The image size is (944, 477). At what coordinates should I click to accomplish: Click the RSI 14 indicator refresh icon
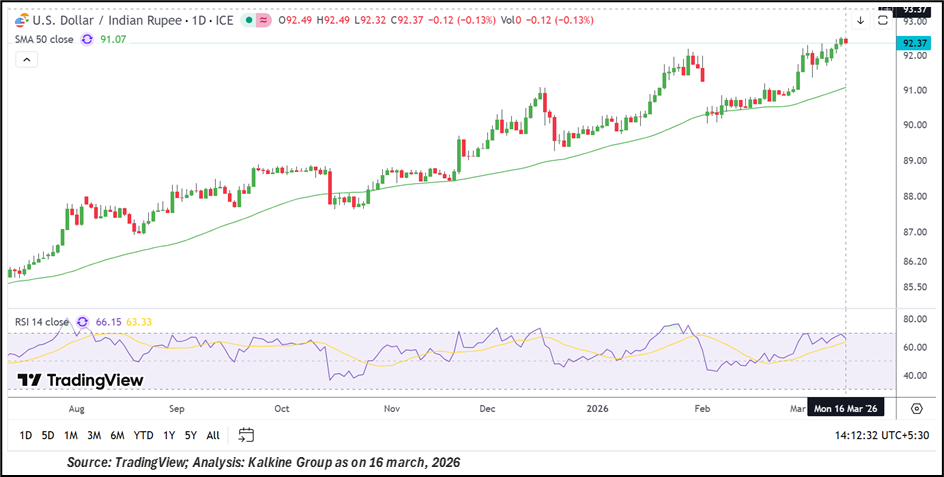[x=83, y=322]
